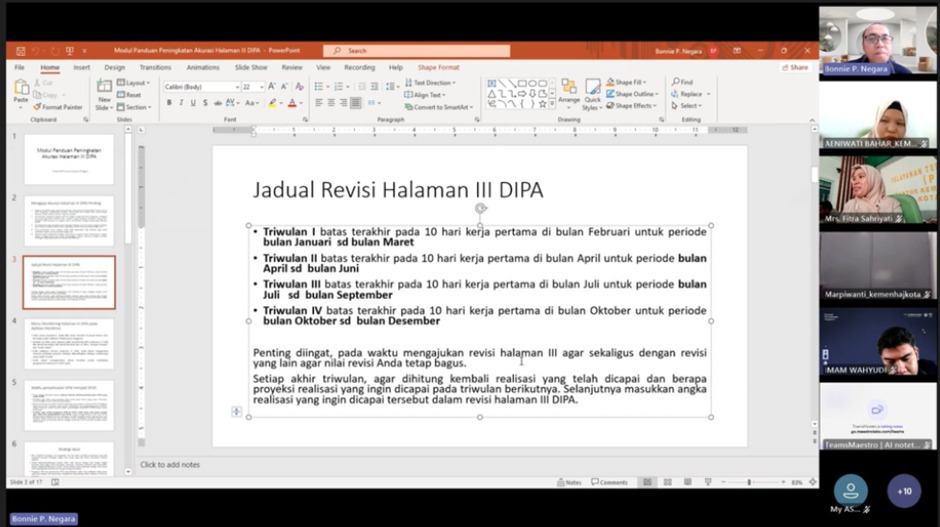
Task: Decrease list indent level
Action: coord(361,87)
